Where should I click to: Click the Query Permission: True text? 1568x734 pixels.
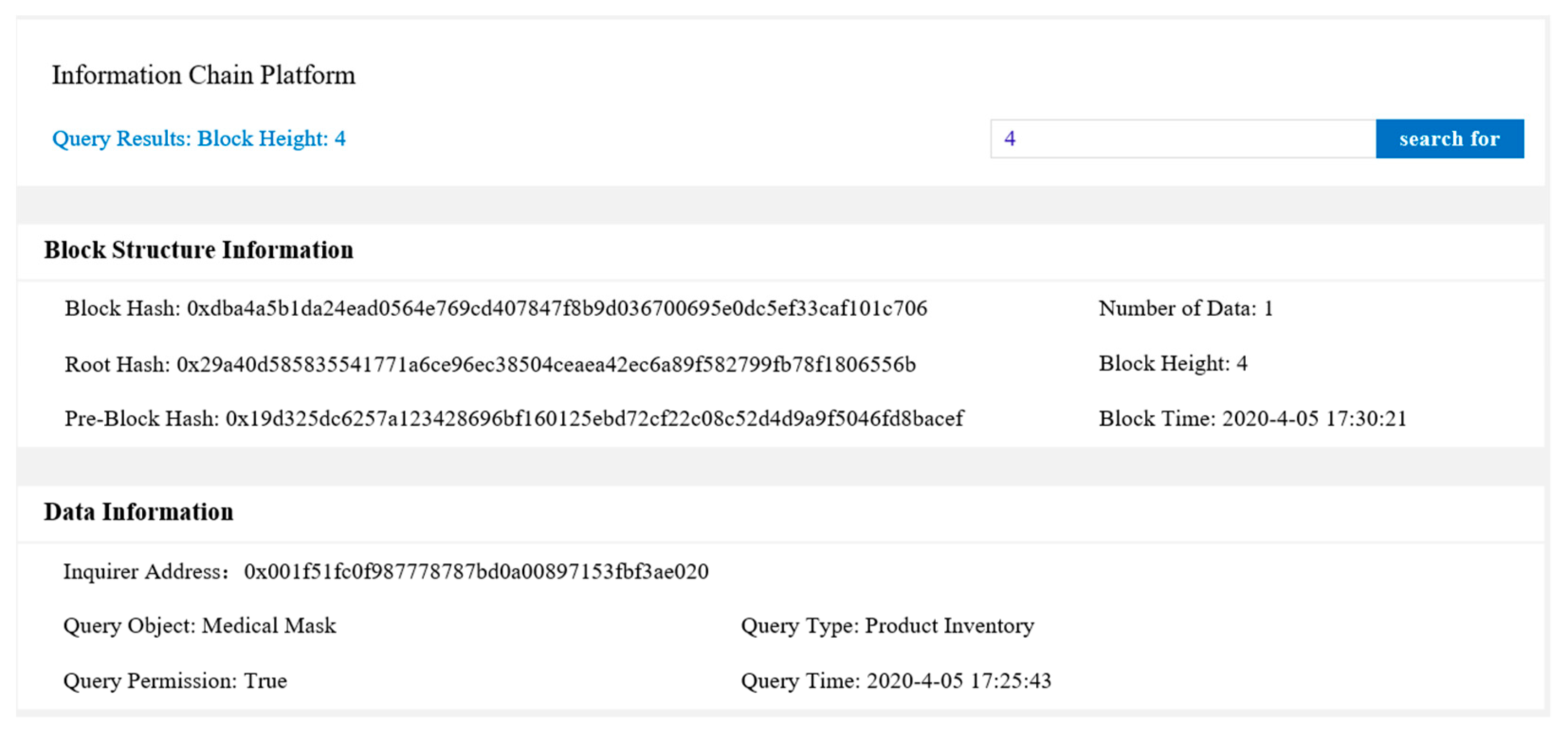pyautogui.click(x=175, y=680)
